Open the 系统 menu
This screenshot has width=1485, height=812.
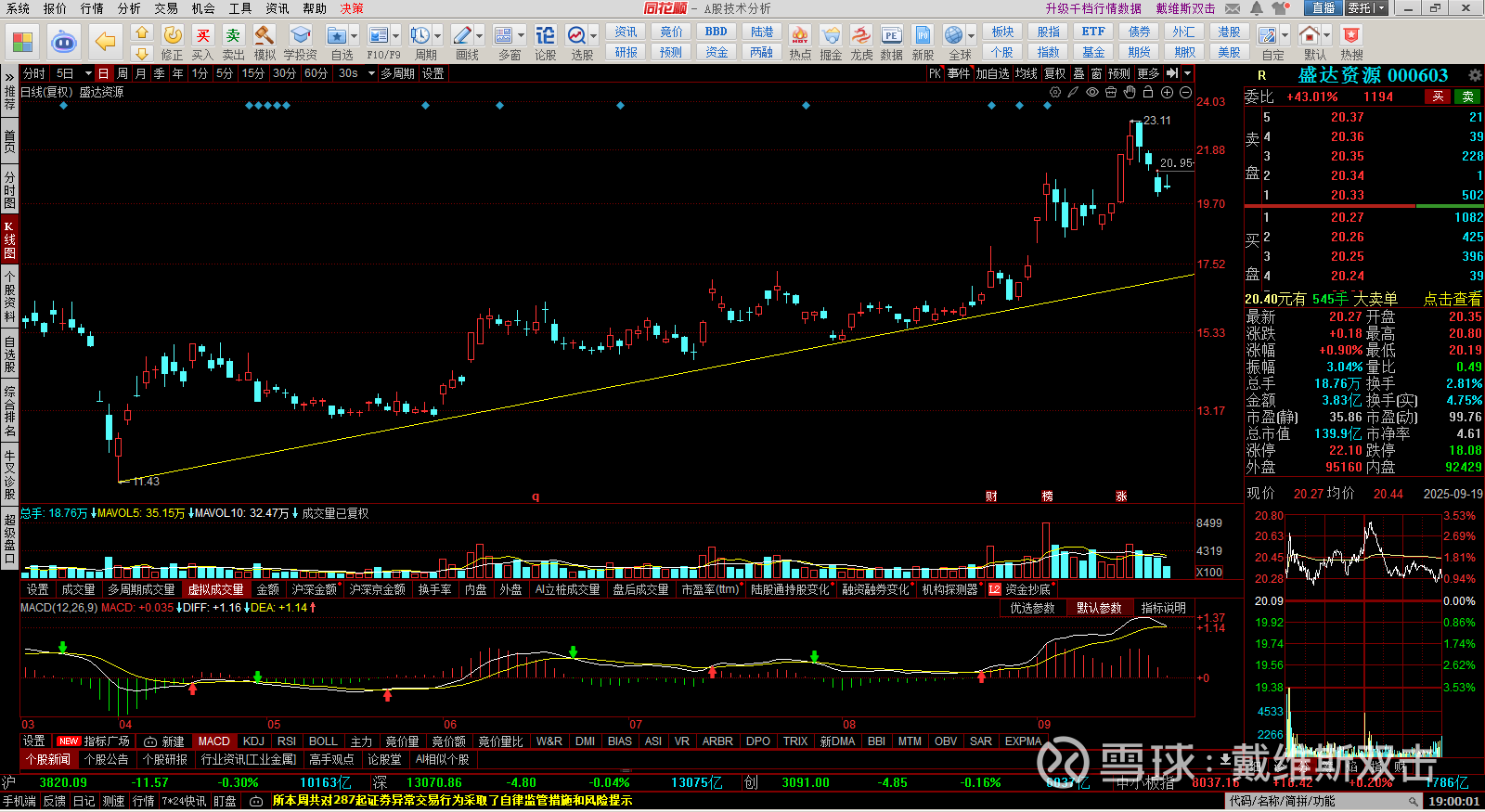click(18, 8)
